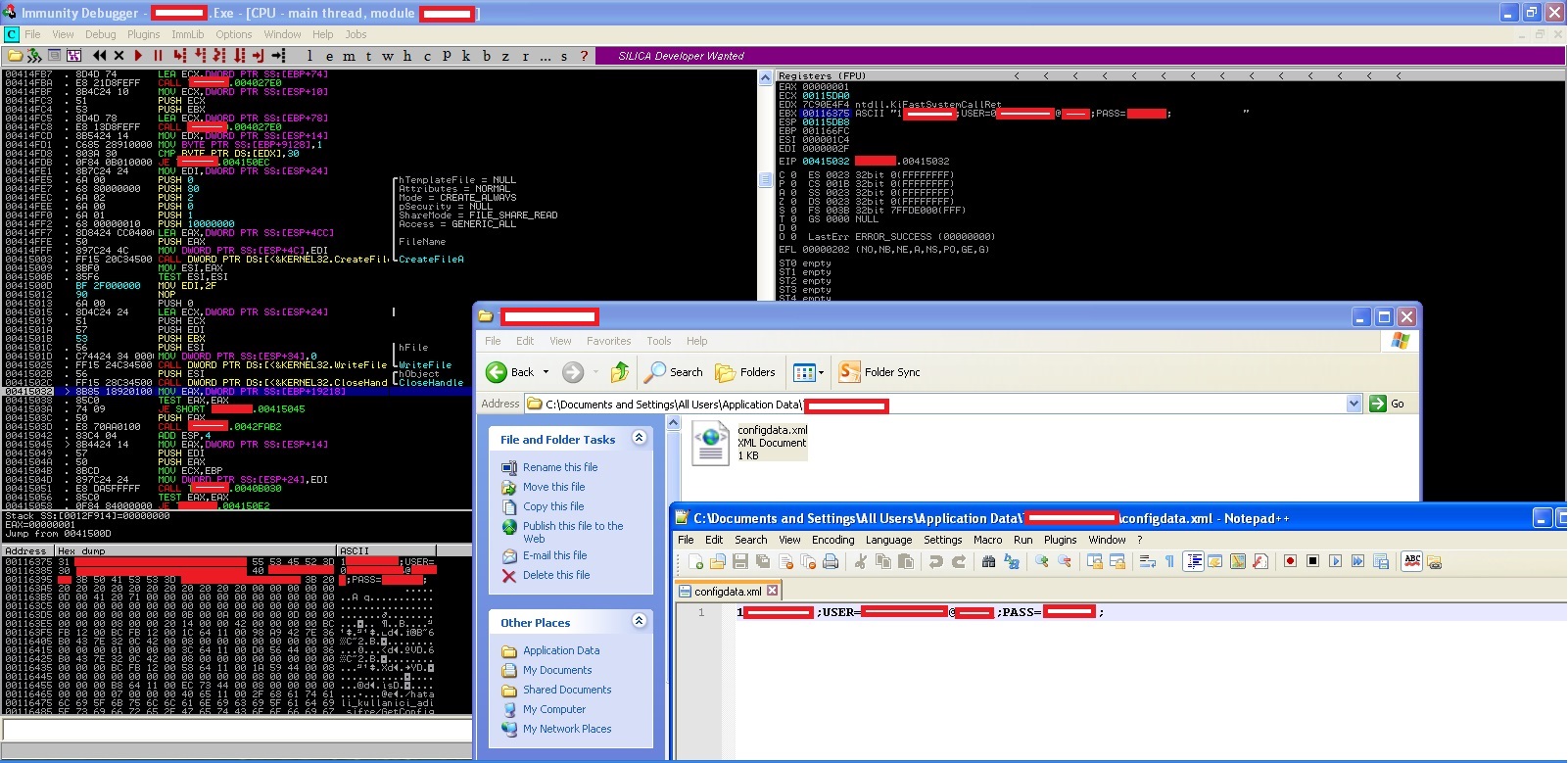Click the Folder Sync toolbar button
1568x763 pixels.
pos(879,372)
